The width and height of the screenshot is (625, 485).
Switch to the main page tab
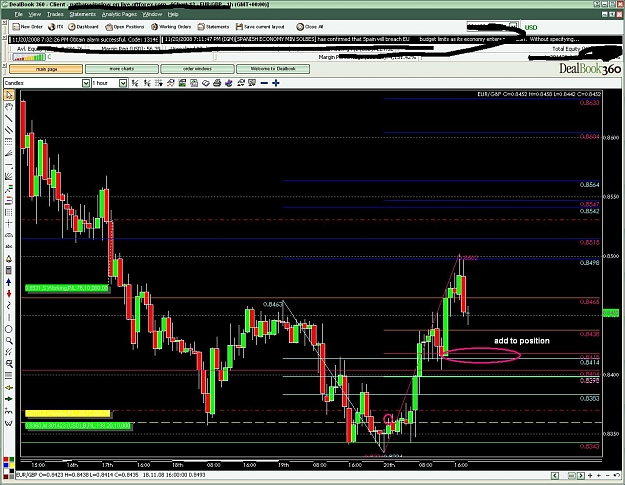coord(46,69)
